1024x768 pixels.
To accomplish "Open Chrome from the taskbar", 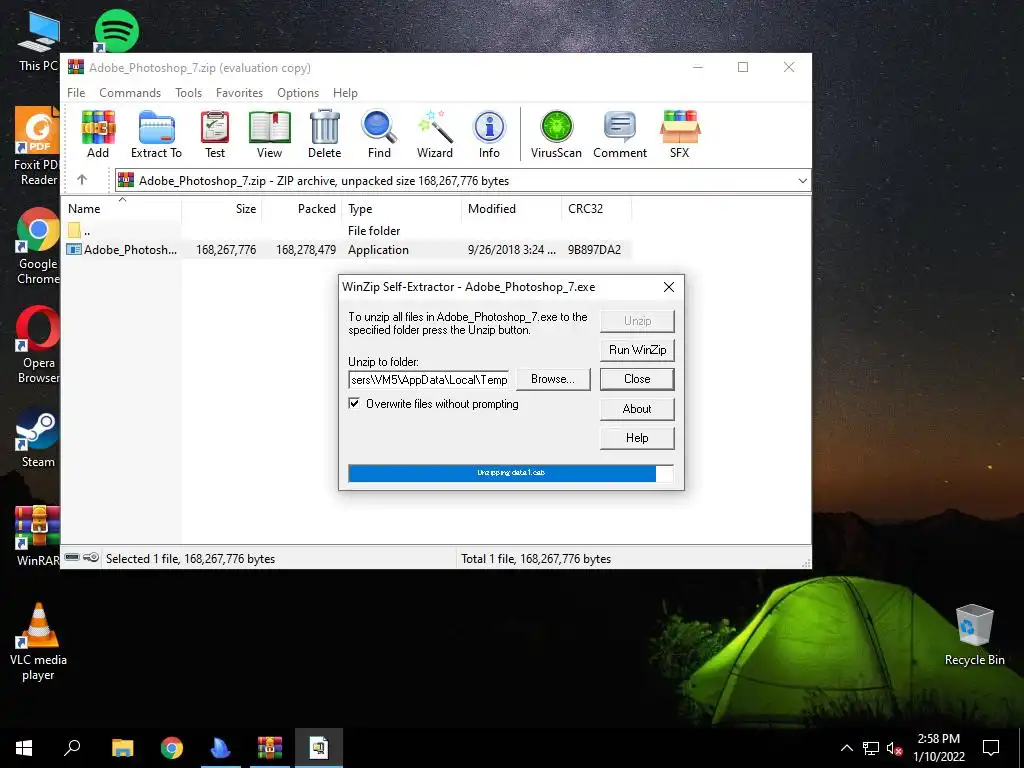I will (172, 748).
